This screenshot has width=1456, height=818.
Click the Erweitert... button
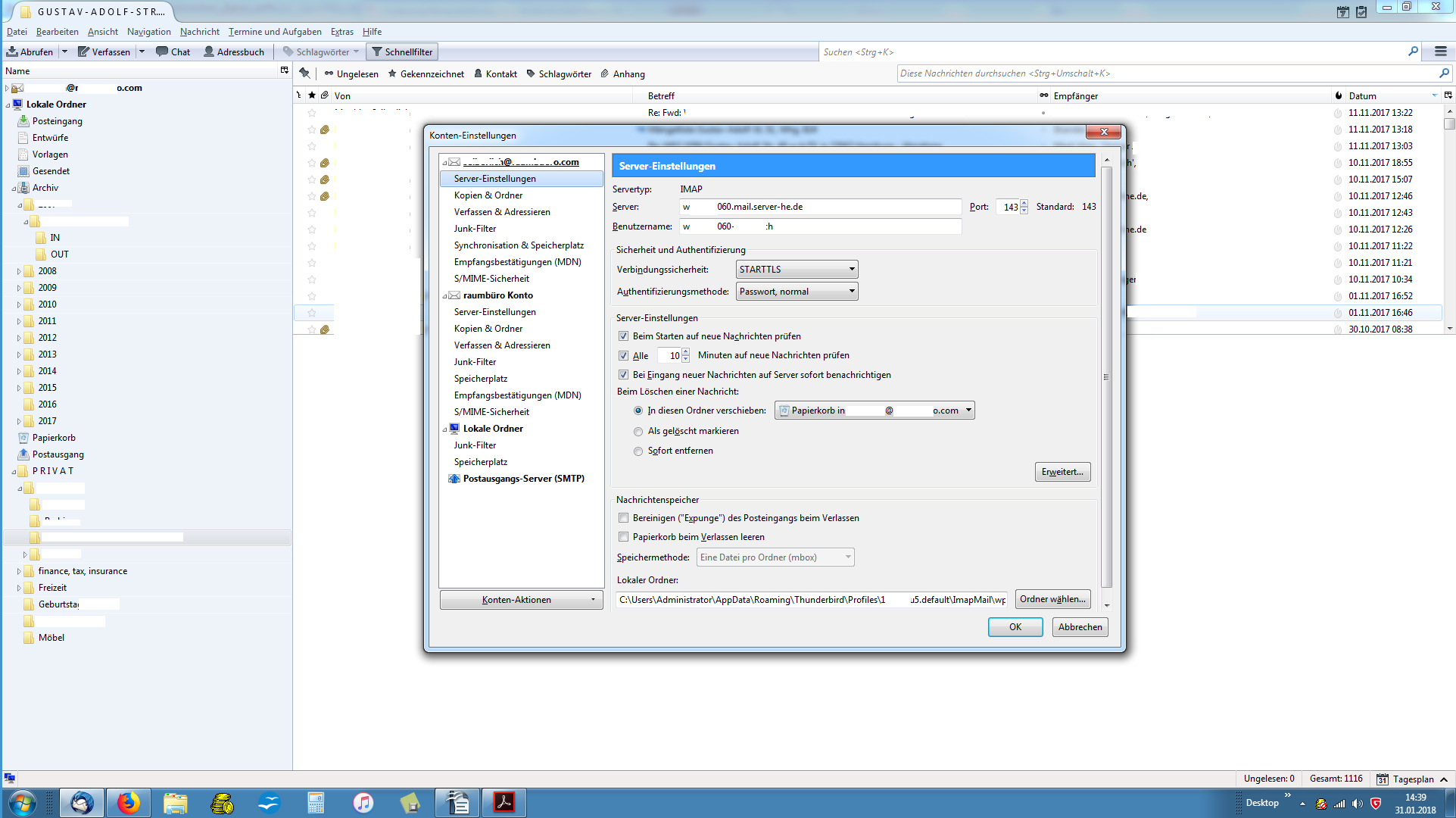click(1062, 472)
